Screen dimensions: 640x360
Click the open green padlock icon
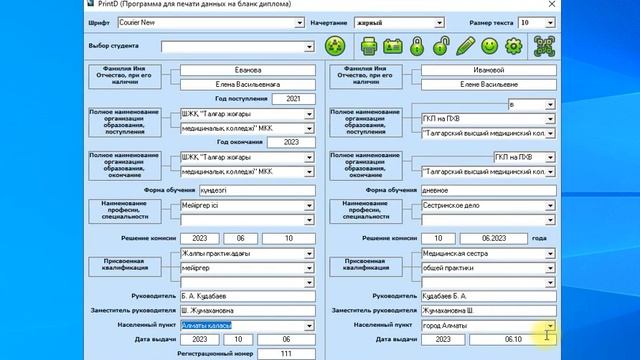(x=441, y=46)
